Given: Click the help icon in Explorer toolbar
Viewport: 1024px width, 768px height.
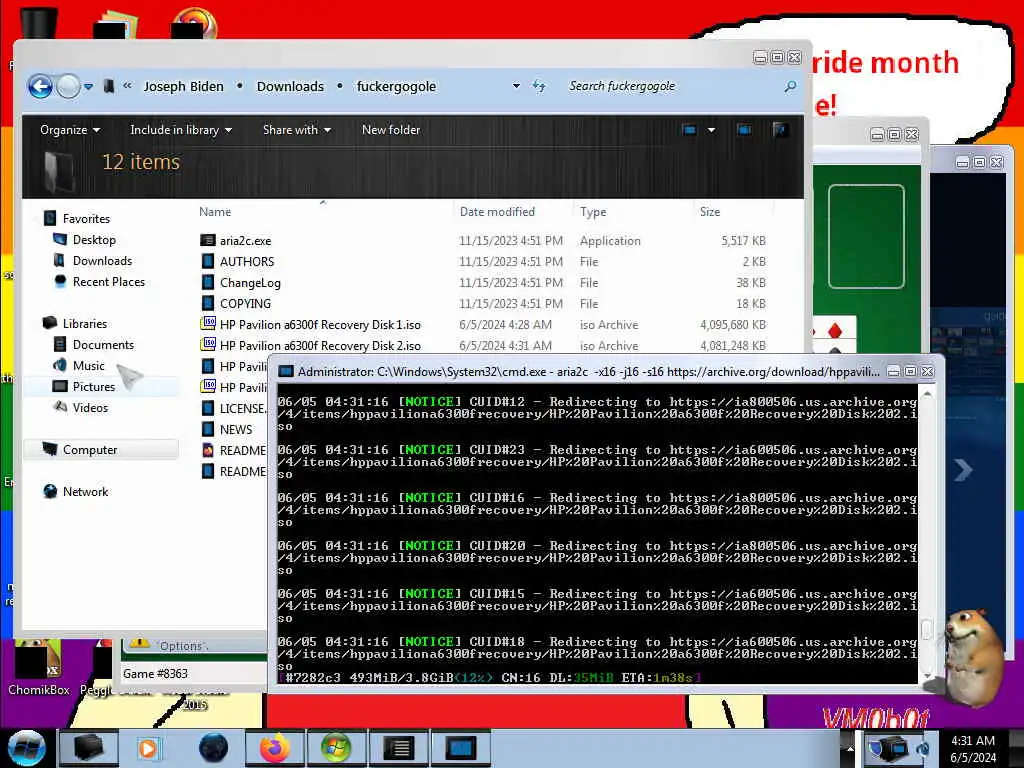Looking at the screenshot, I should (x=780, y=130).
